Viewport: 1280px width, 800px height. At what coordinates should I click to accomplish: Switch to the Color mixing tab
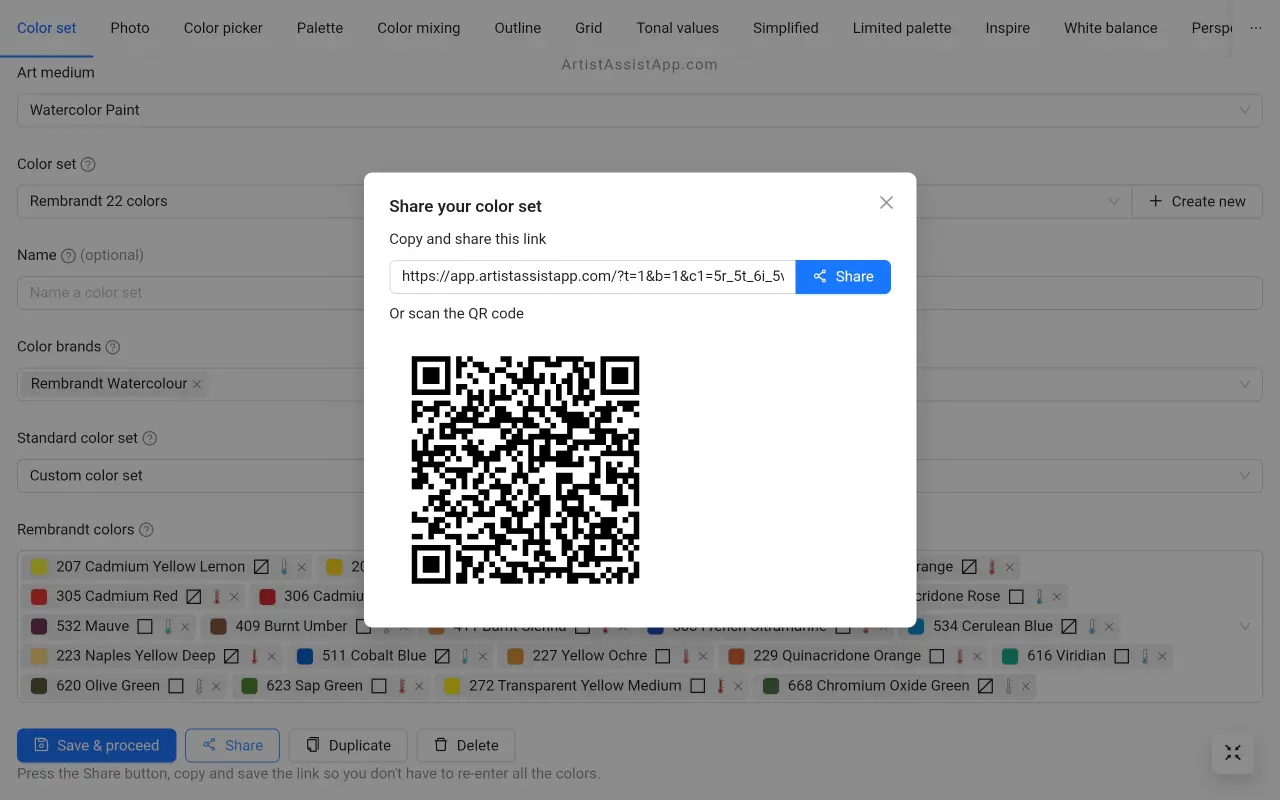pos(418,28)
